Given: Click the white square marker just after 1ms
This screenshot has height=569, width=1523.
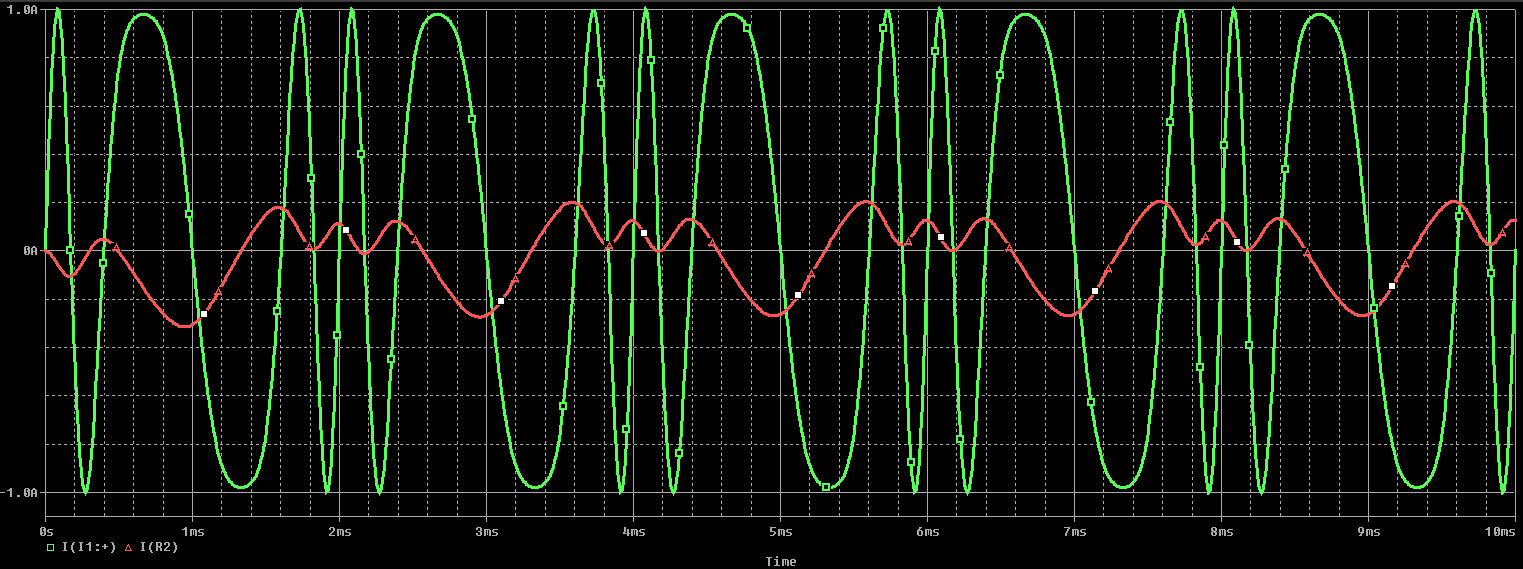Looking at the screenshot, I should click(204, 314).
